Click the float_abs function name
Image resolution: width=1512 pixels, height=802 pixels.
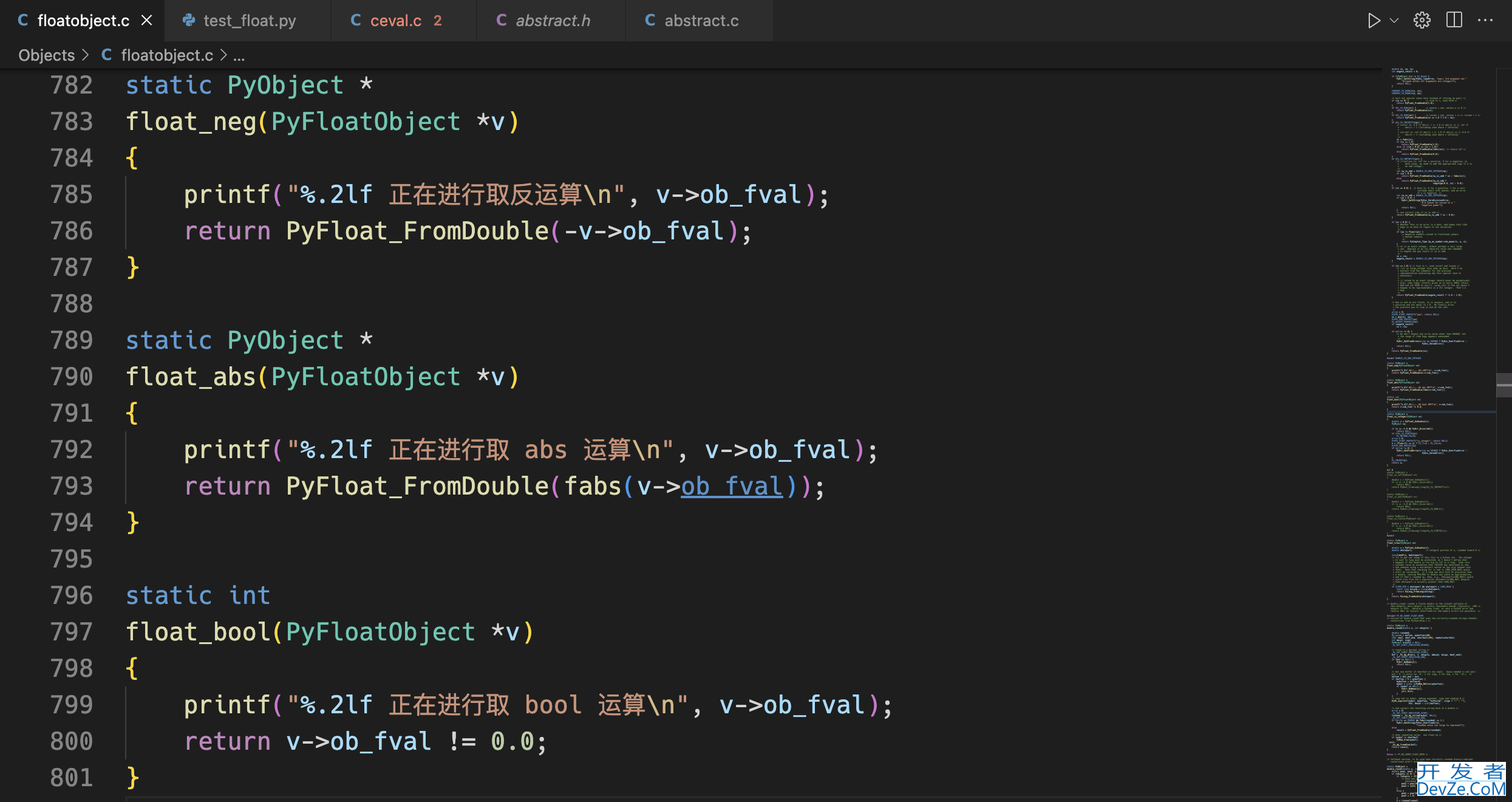pyautogui.click(x=191, y=377)
